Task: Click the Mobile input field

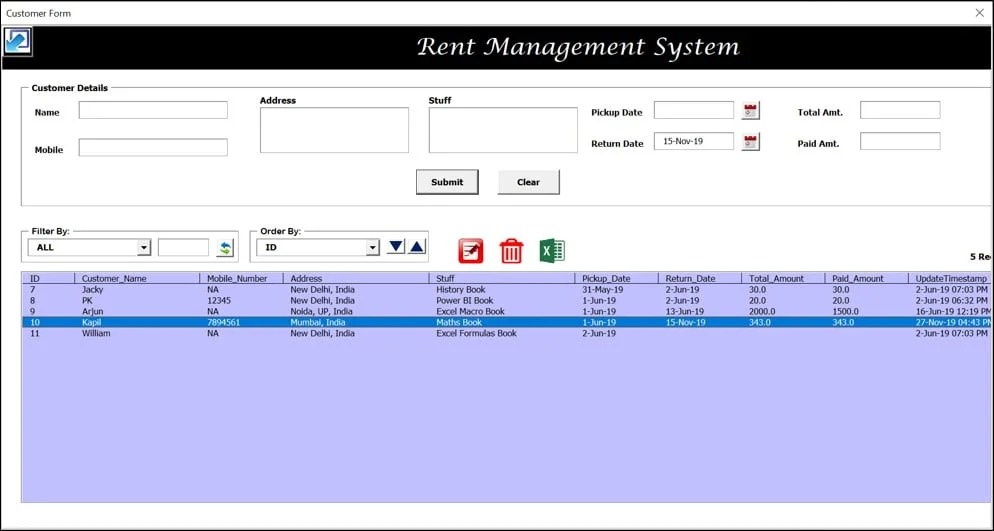Action: click(x=153, y=148)
